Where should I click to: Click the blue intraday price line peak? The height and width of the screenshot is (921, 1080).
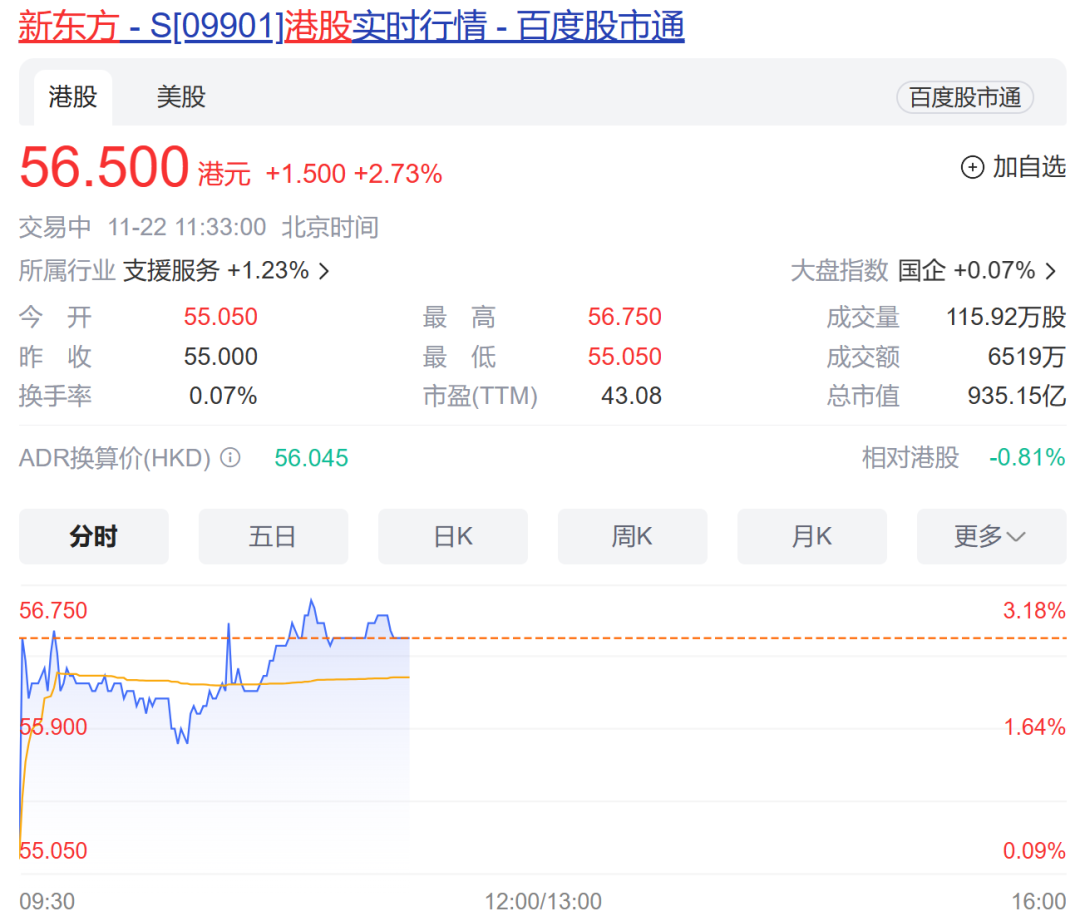pos(312,601)
